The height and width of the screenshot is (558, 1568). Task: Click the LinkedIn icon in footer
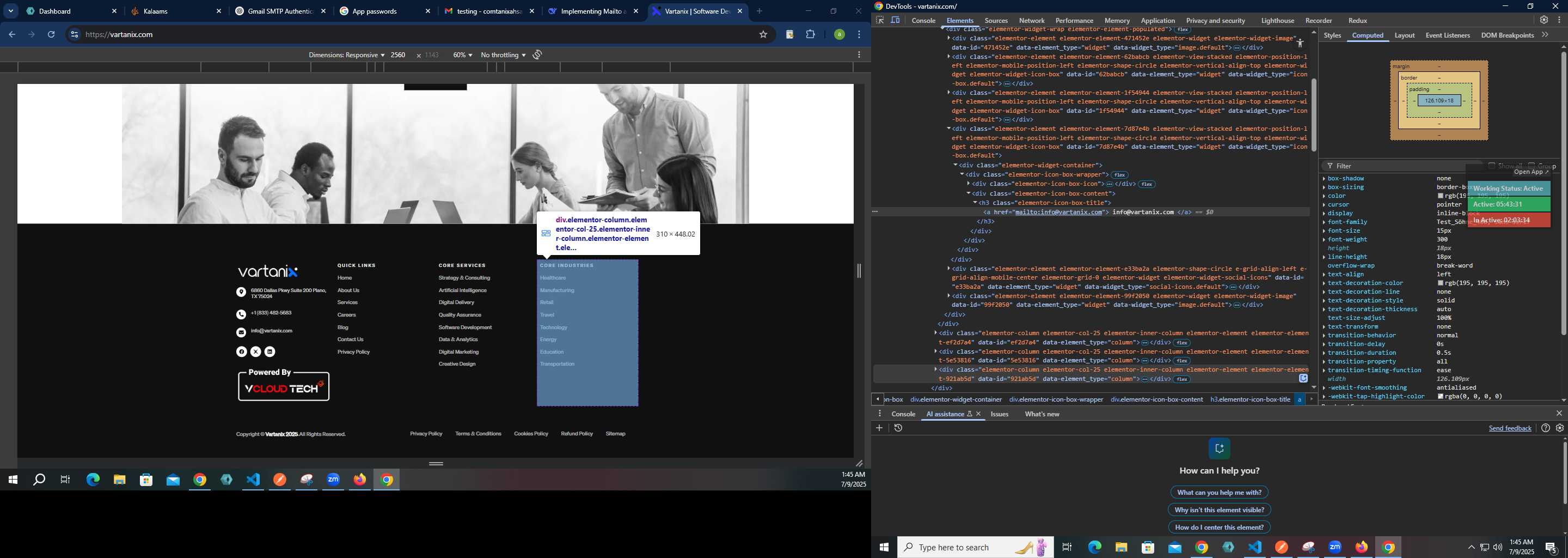click(269, 351)
